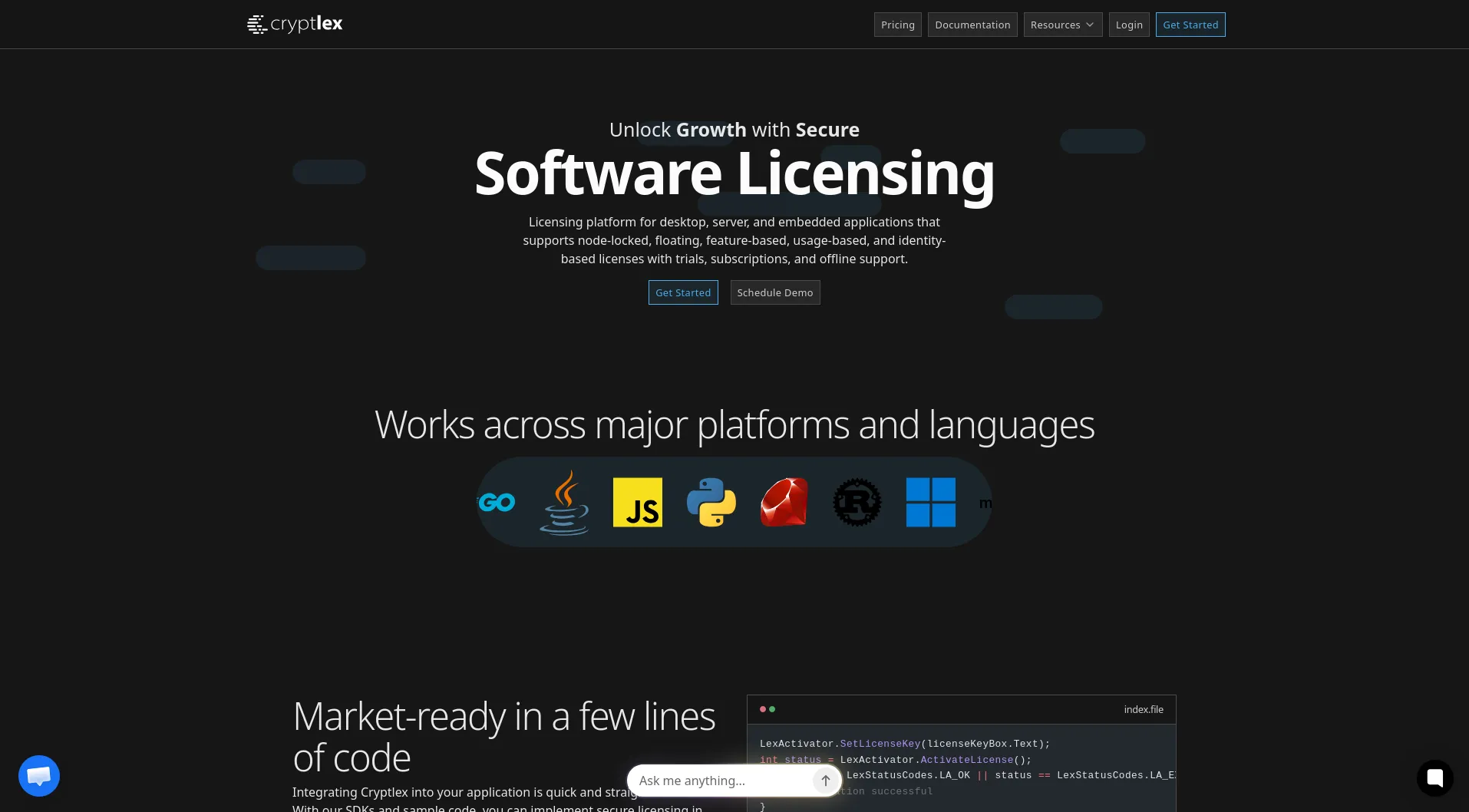Screen dimensions: 1469x812
Task: Schedule a demo via hero button
Action: [x=774, y=292]
